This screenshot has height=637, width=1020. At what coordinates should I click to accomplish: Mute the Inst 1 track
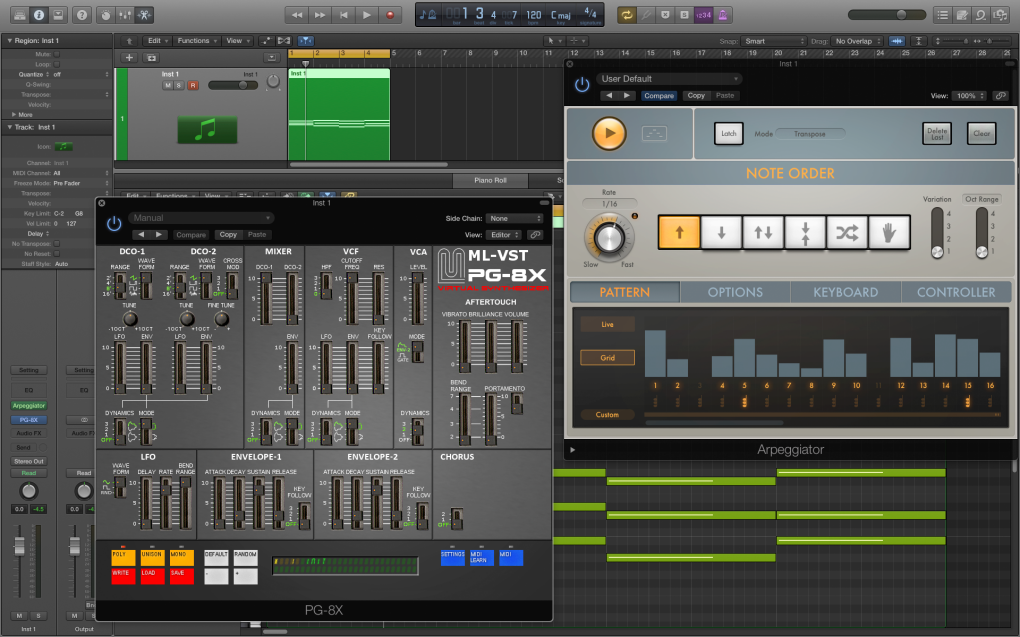pyautogui.click(x=168, y=85)
